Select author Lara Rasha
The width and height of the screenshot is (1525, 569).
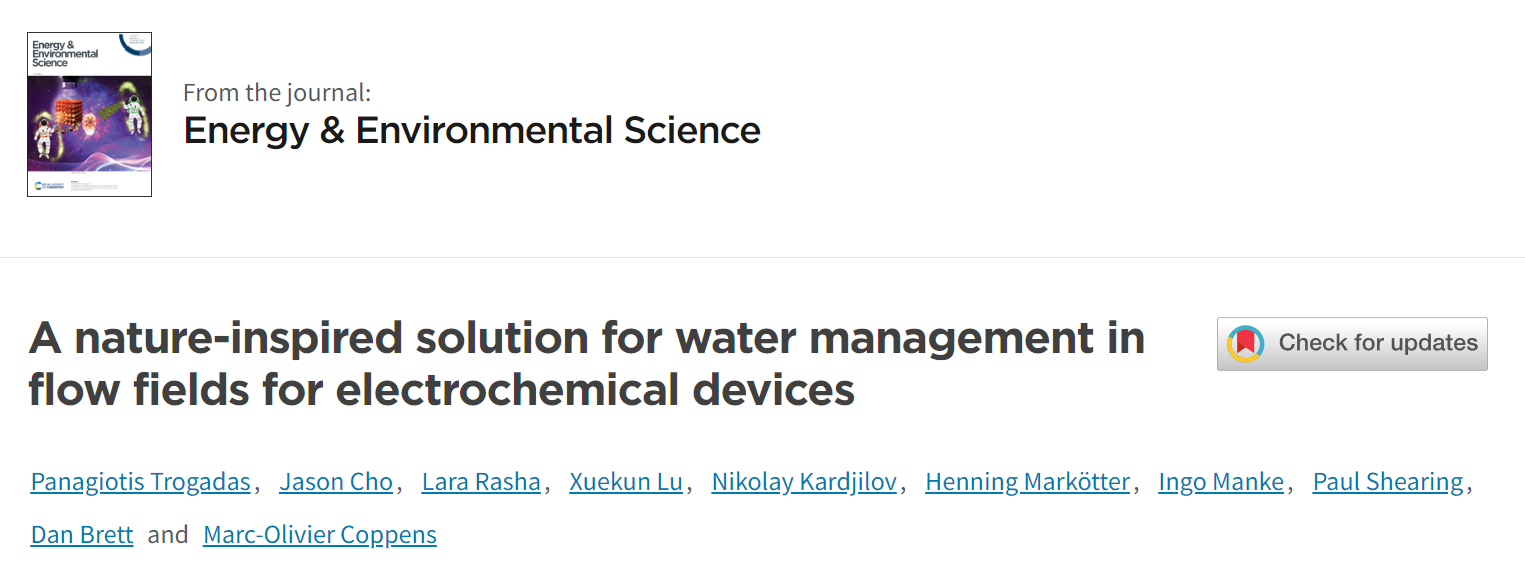coord(481,482)
